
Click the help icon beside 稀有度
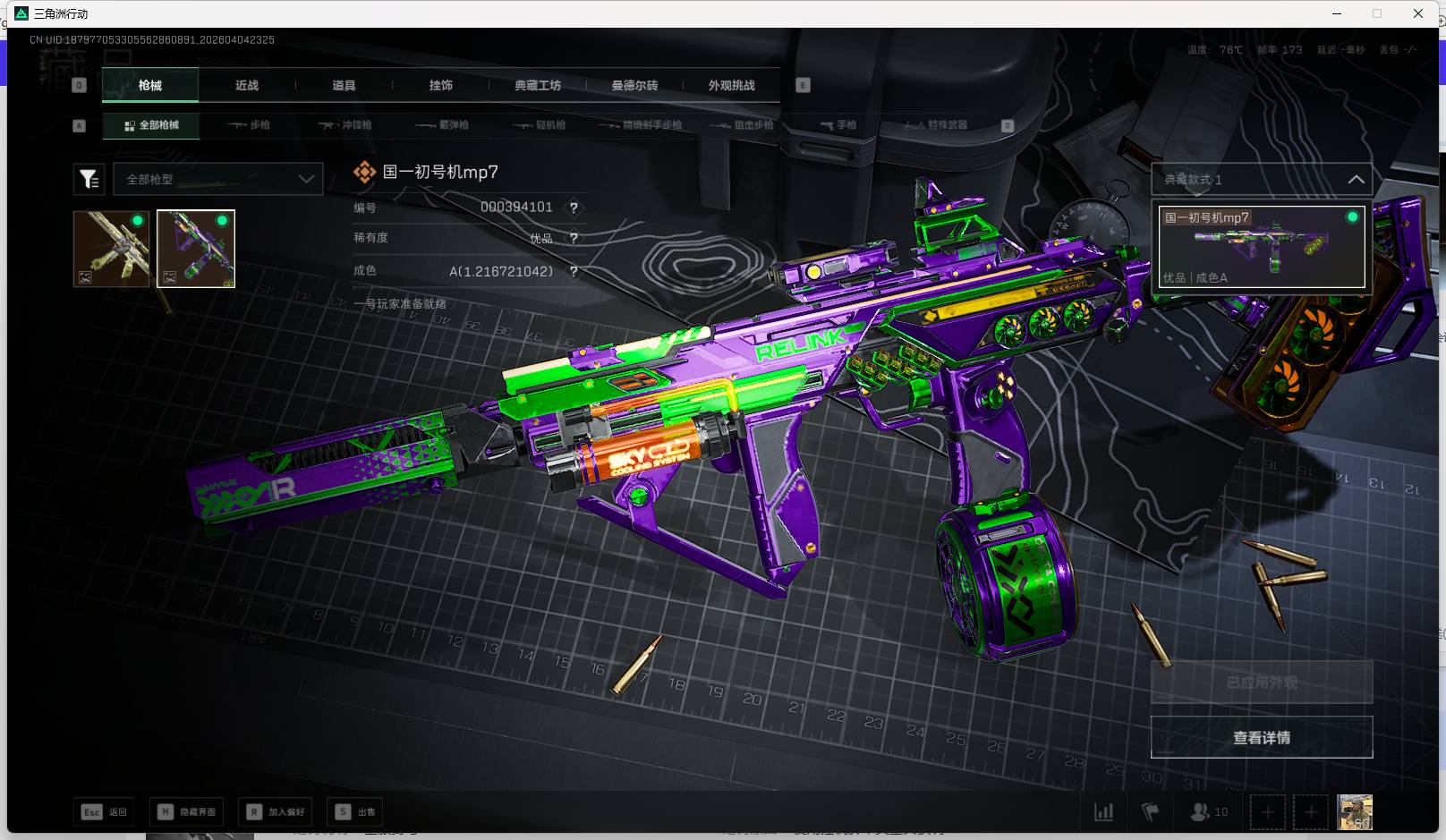[x=574, y=238]
